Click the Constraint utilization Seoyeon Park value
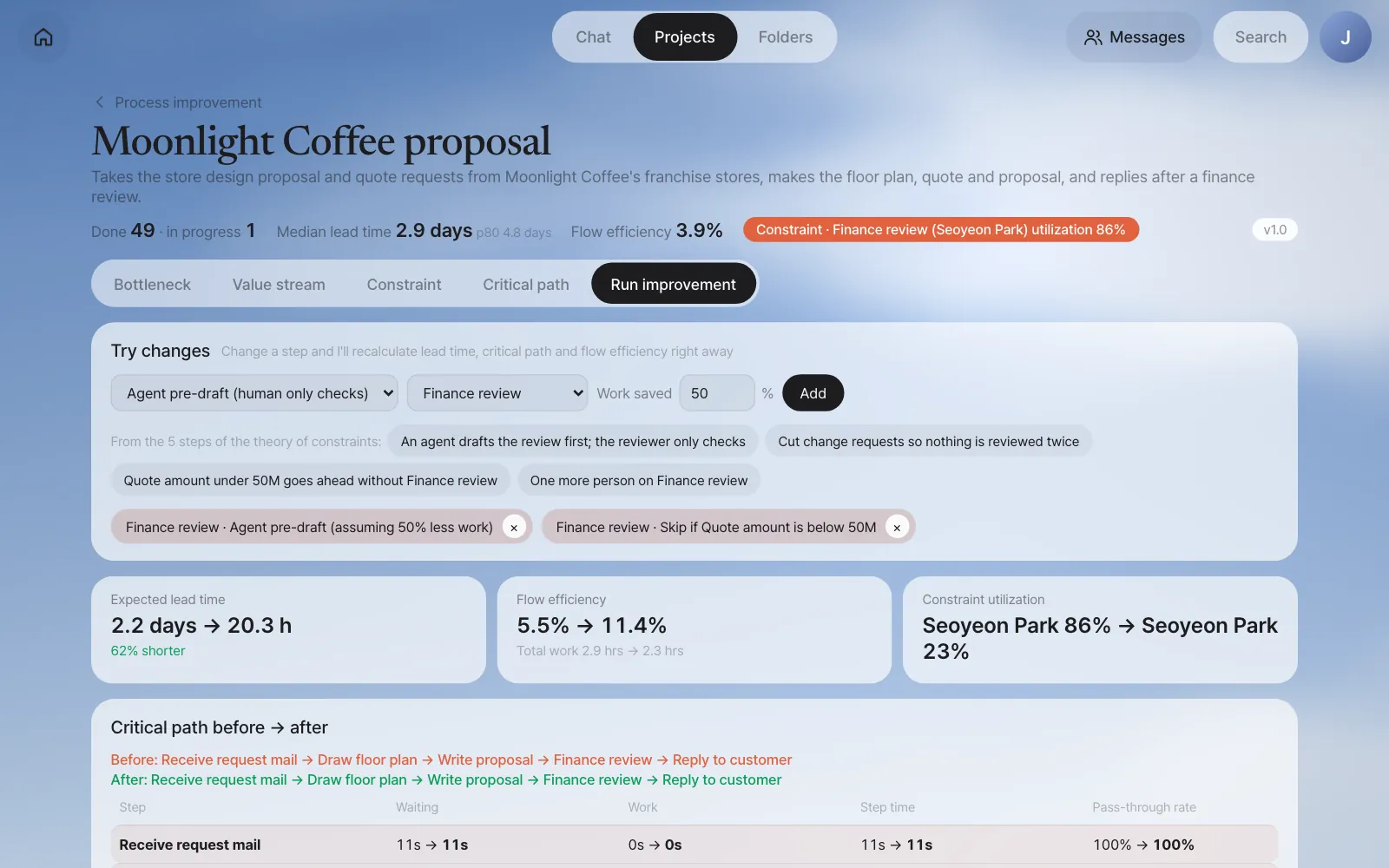The width and height of the screenshot is (1389, 868). point(1100,638)
